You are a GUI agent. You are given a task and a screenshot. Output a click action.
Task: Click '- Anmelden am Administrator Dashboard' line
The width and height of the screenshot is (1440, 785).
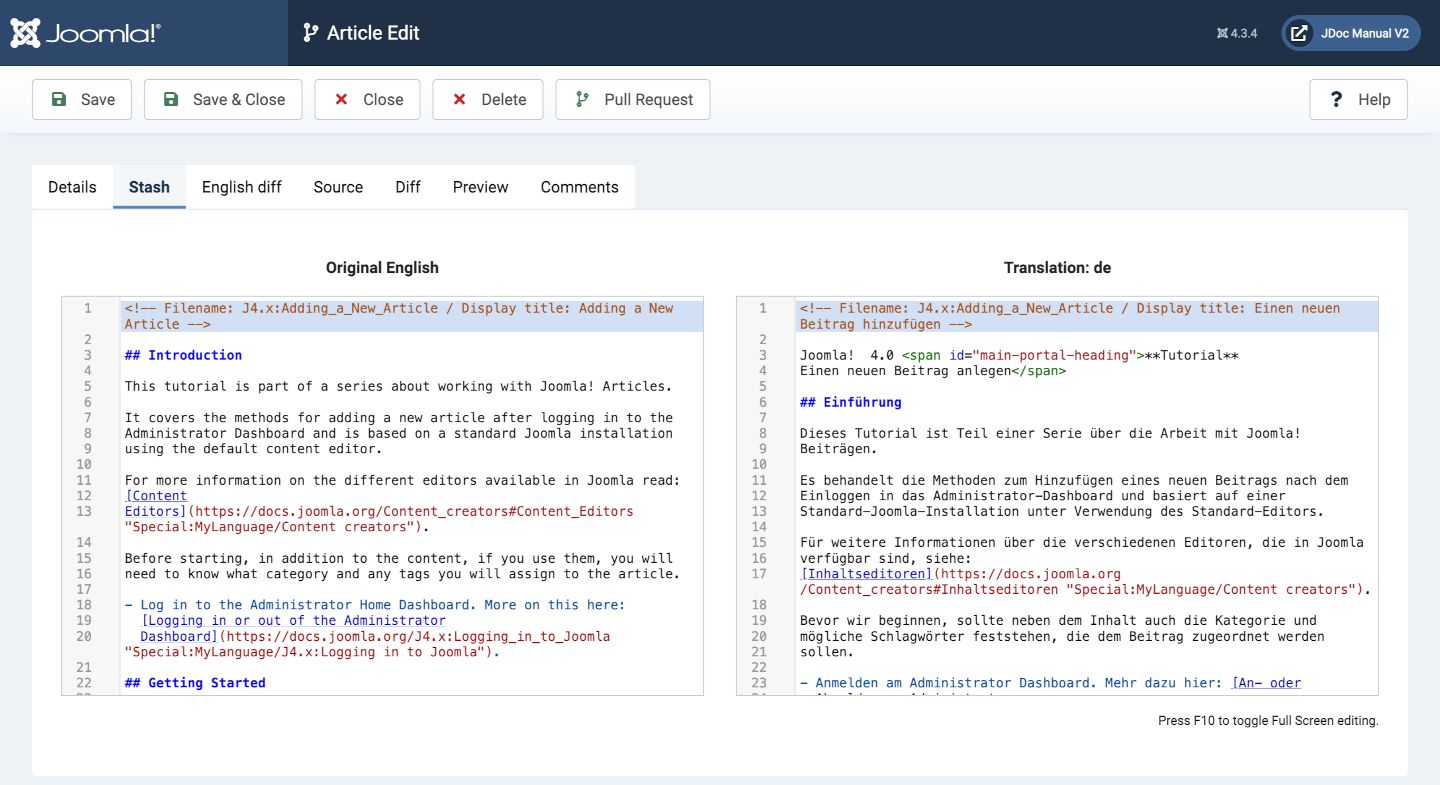[x=1050, y=683]
